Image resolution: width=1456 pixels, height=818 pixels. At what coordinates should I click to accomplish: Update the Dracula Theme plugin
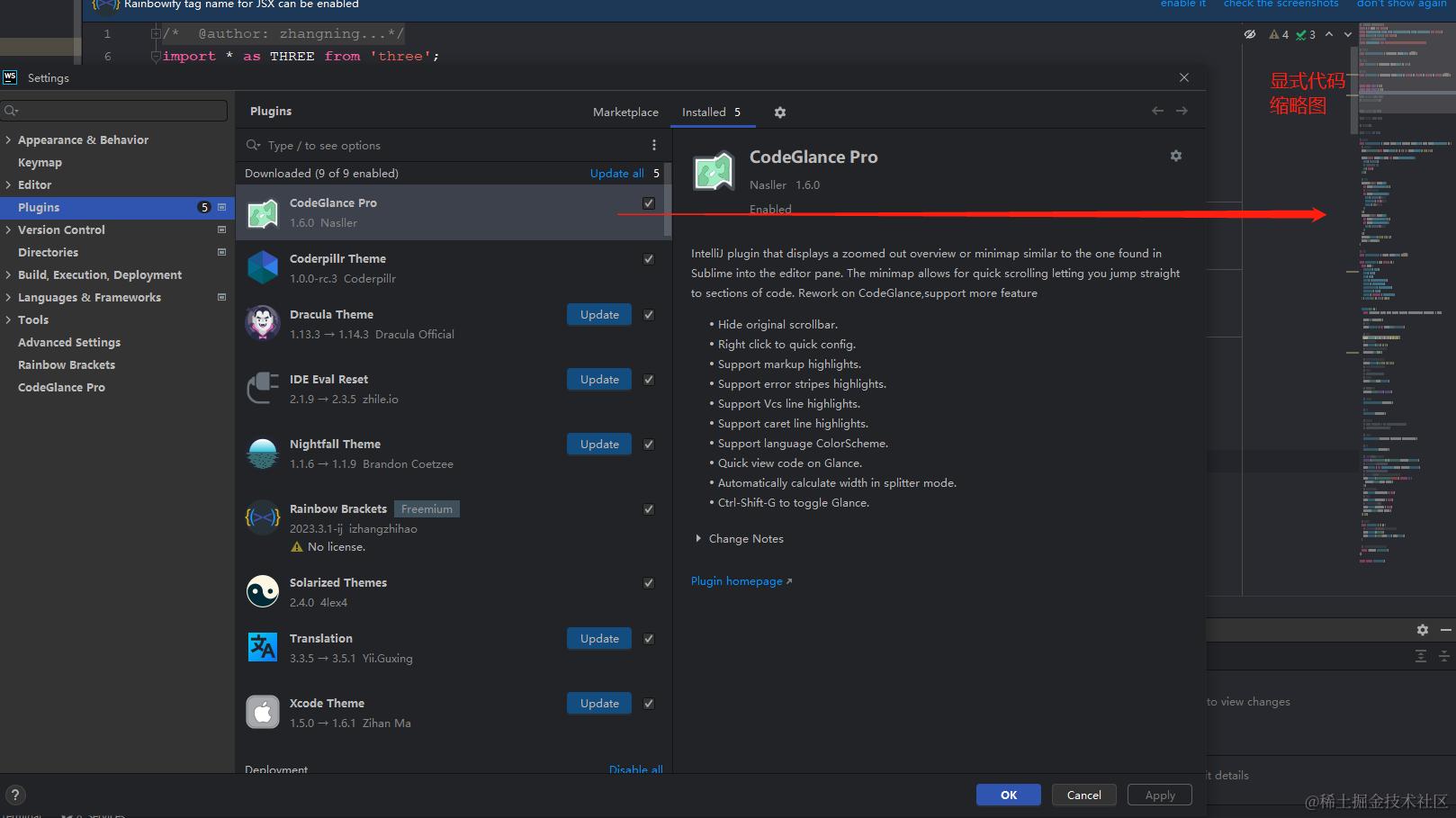(599, 314)
